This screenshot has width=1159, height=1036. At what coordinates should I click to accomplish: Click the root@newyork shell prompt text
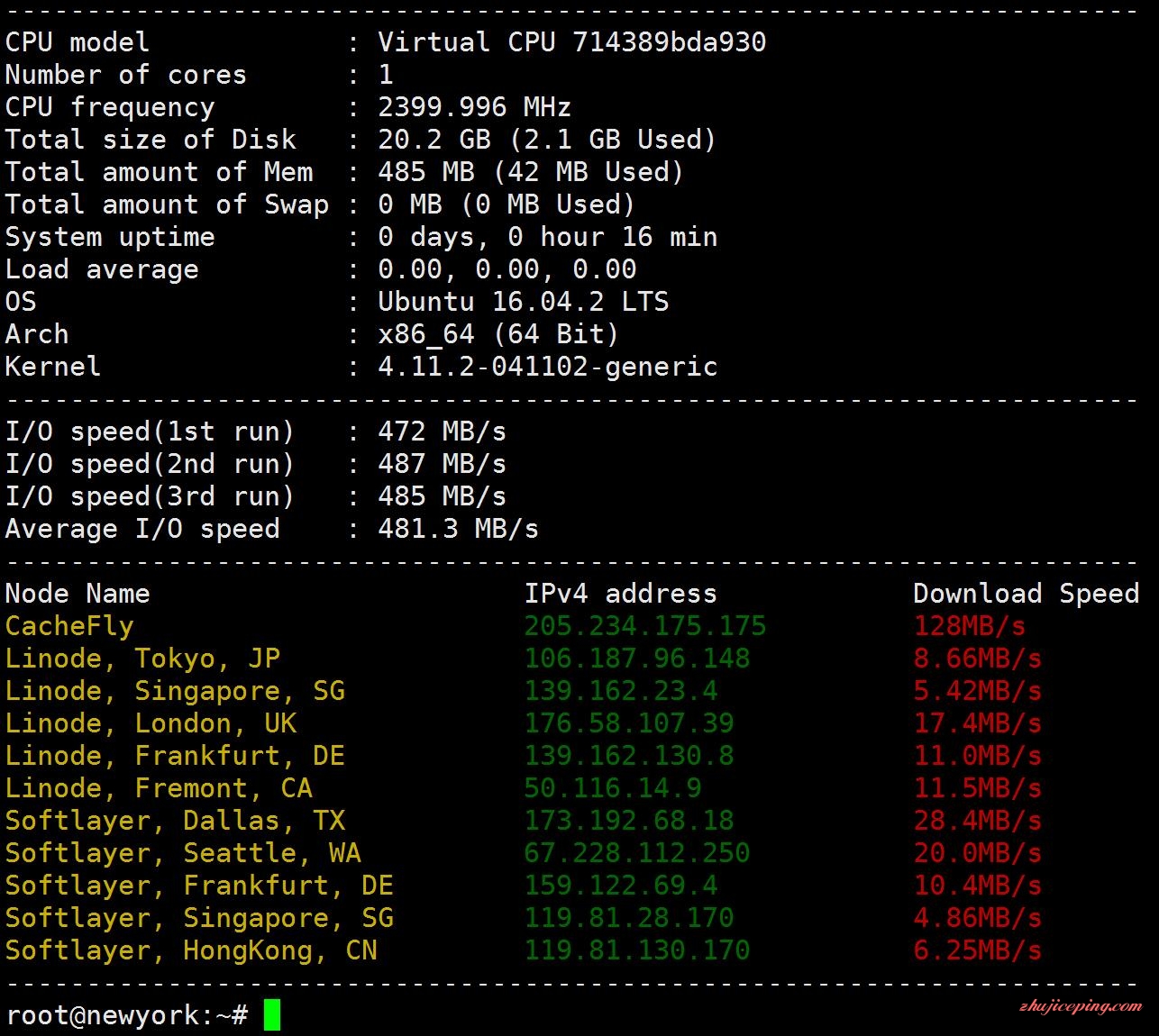pyautogui.click(x=126, y=1015)
